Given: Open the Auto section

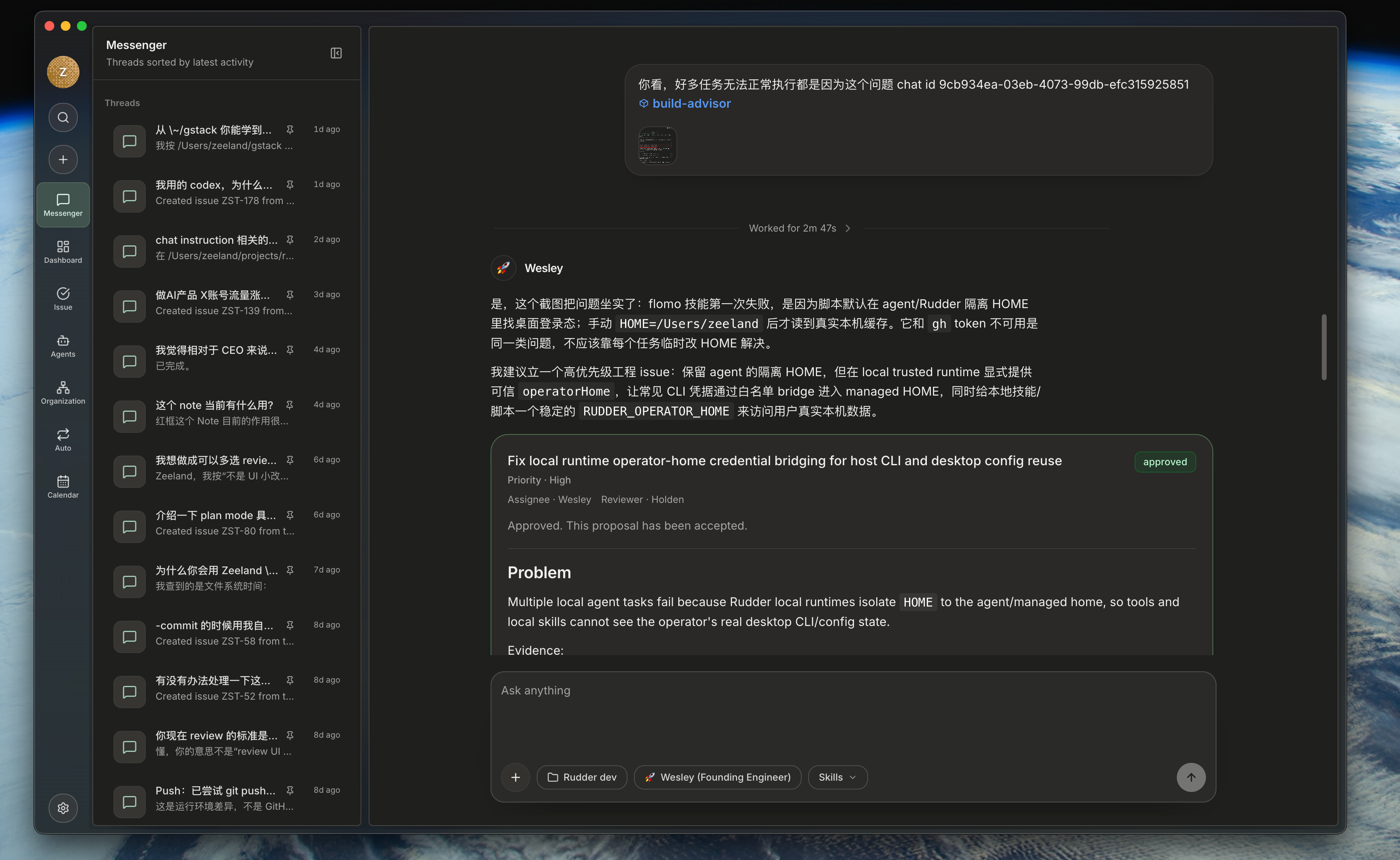Looking at the screenshot, I should [63, 440].
